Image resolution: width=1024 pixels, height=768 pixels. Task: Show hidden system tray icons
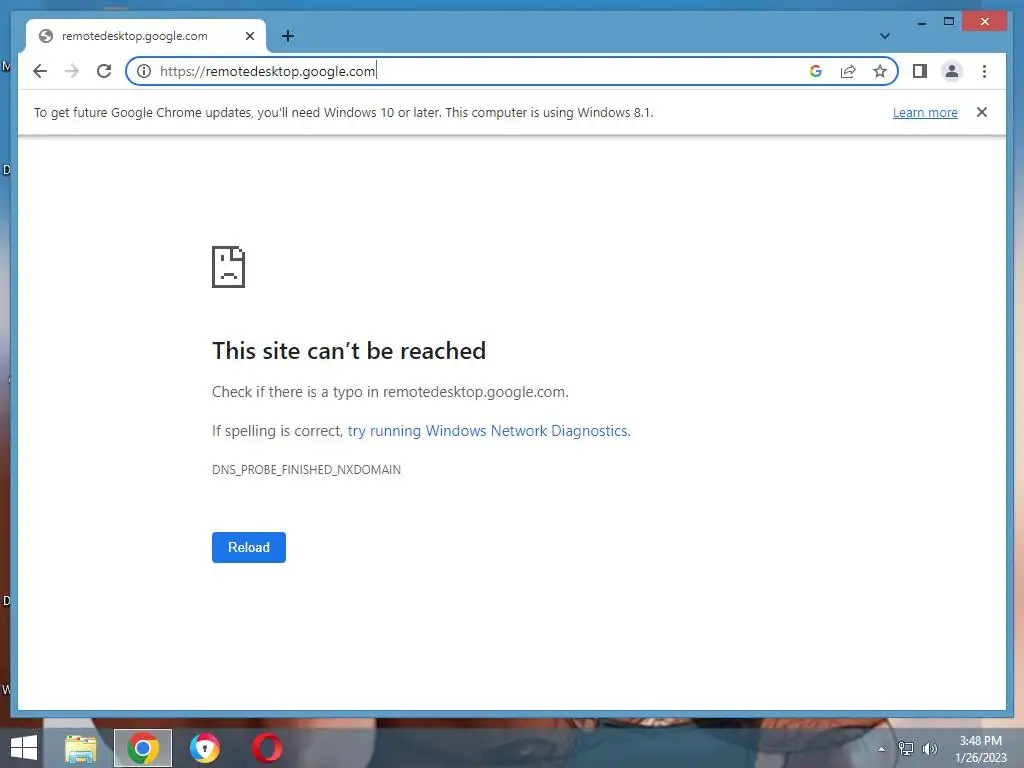point(882,749)
